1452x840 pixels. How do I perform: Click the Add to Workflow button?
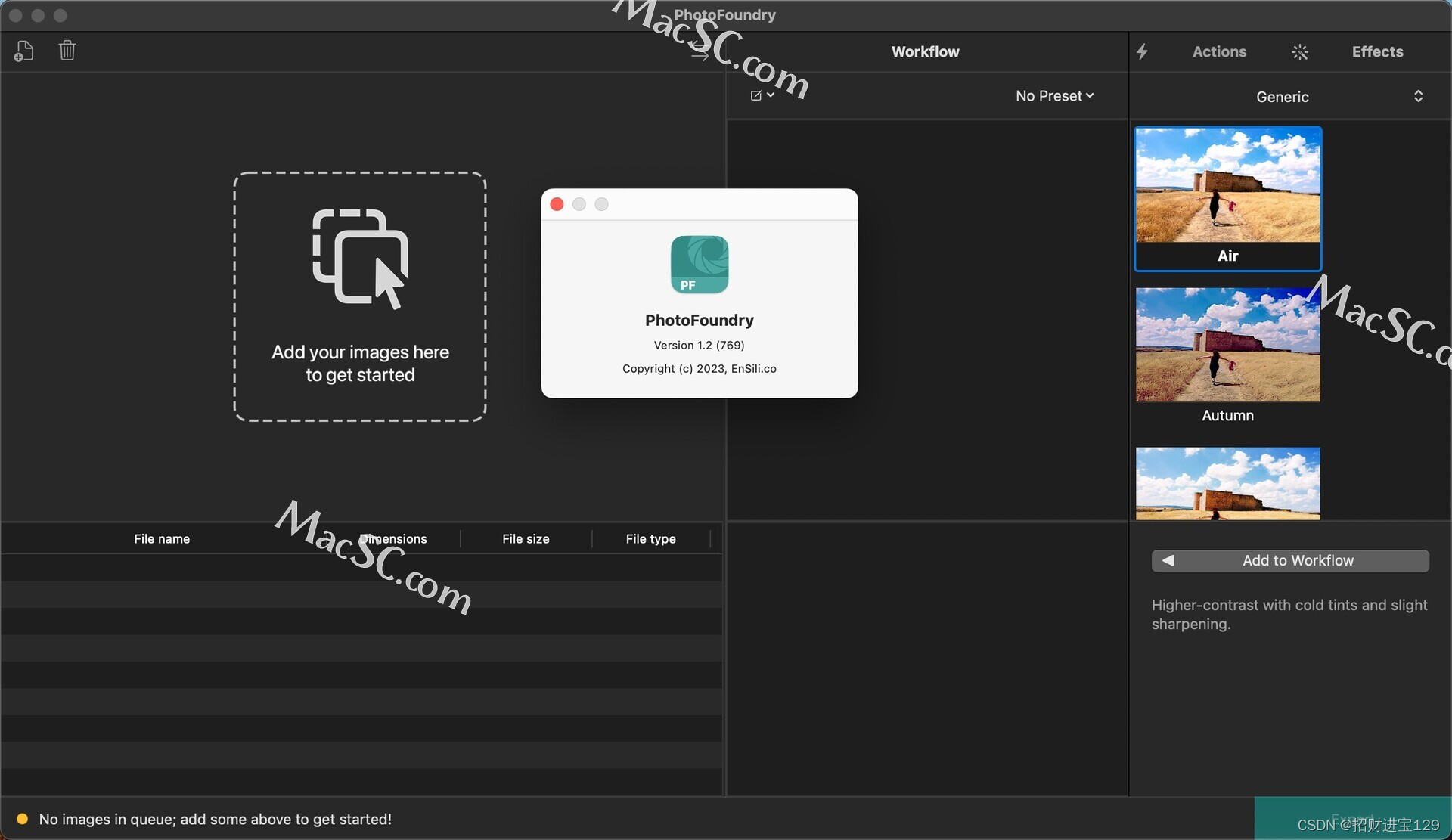click(1290, 560)
